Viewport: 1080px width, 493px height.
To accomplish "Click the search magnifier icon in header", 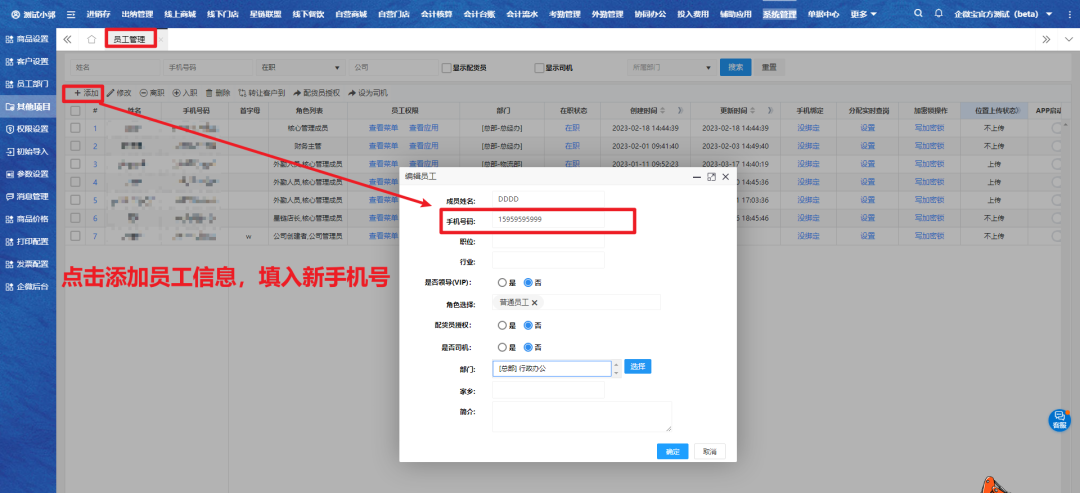I will coord(919,14).
